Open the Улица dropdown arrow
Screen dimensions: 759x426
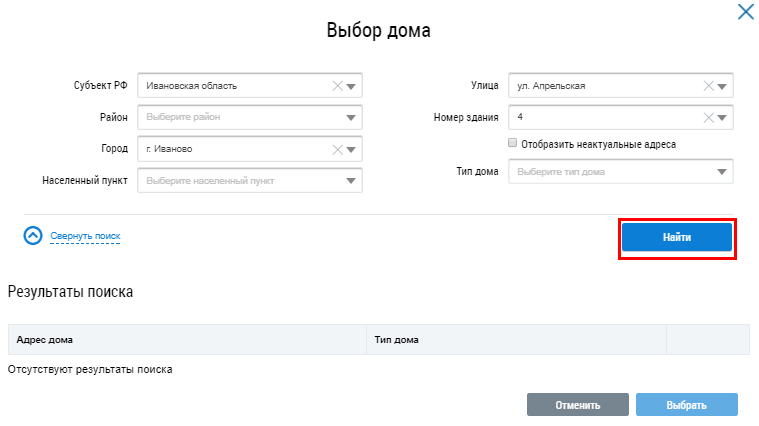click(x=724, y=86)
